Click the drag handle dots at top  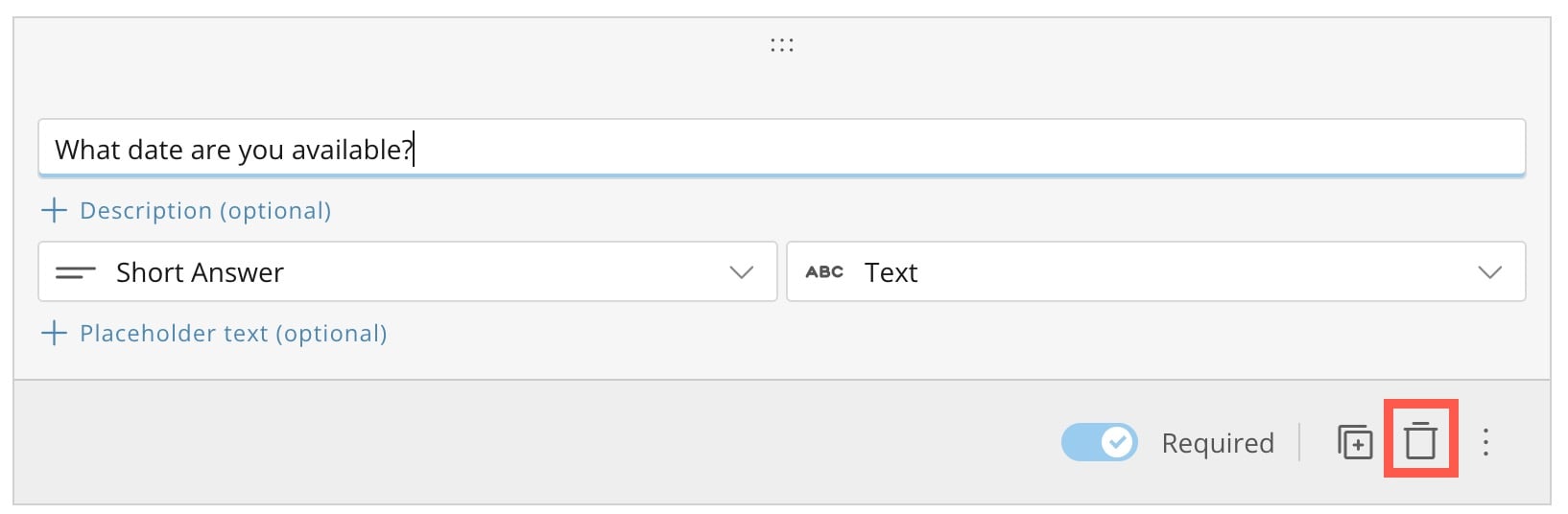coord(782,45)
